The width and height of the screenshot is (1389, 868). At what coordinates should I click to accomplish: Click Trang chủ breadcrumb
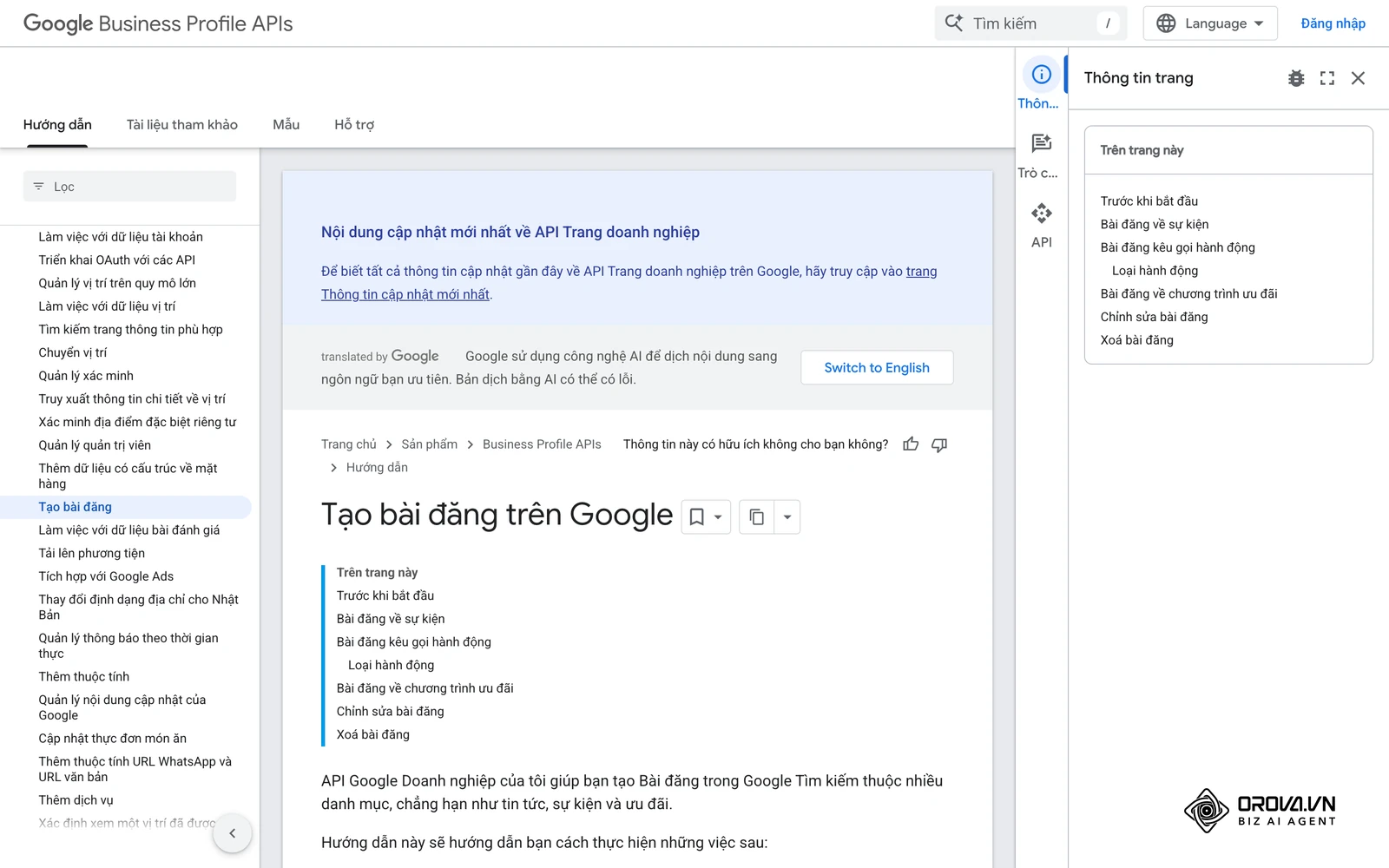pos(349,444)
